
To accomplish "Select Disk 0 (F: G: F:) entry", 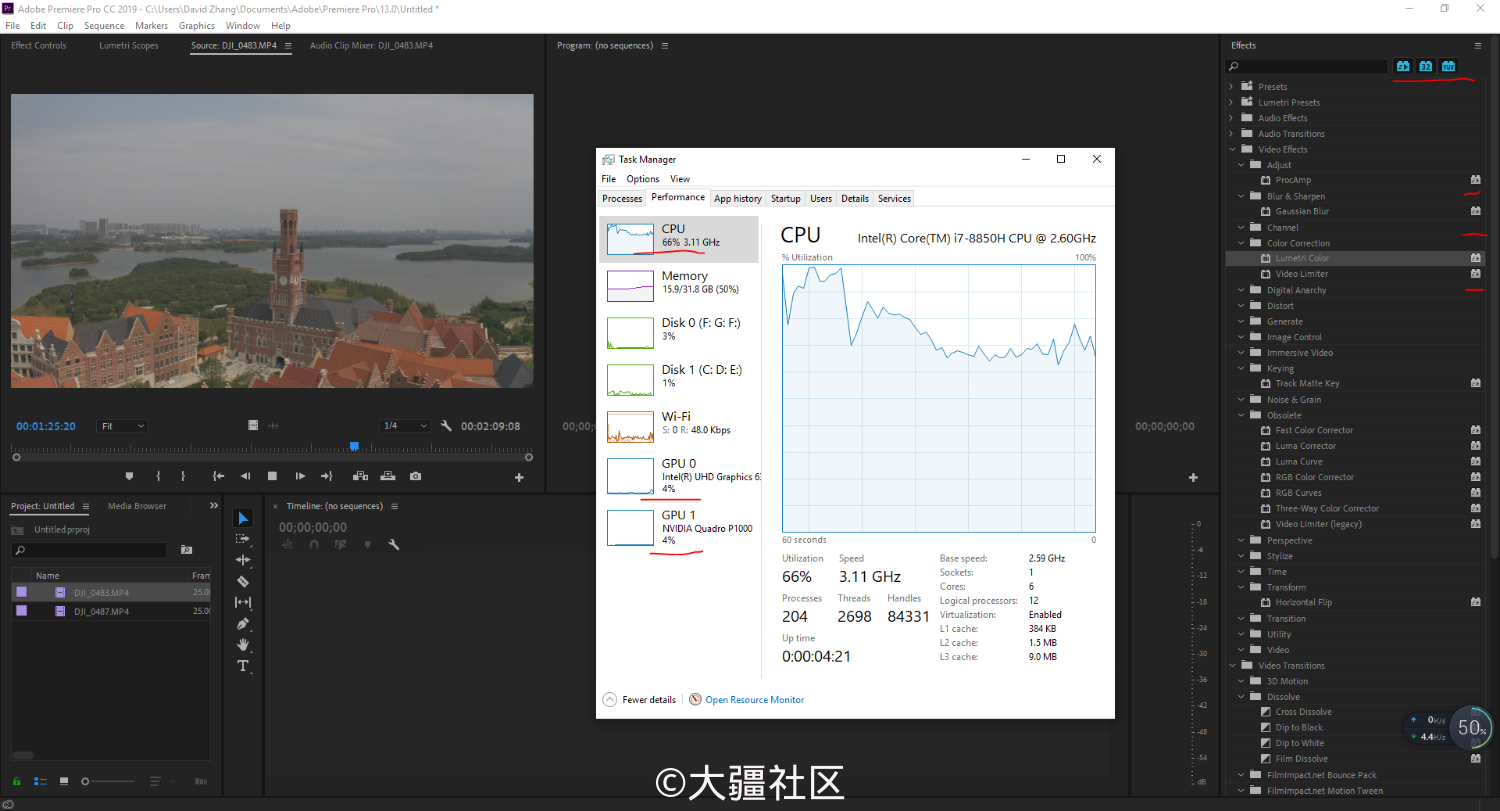I will (x=679, y=333).
